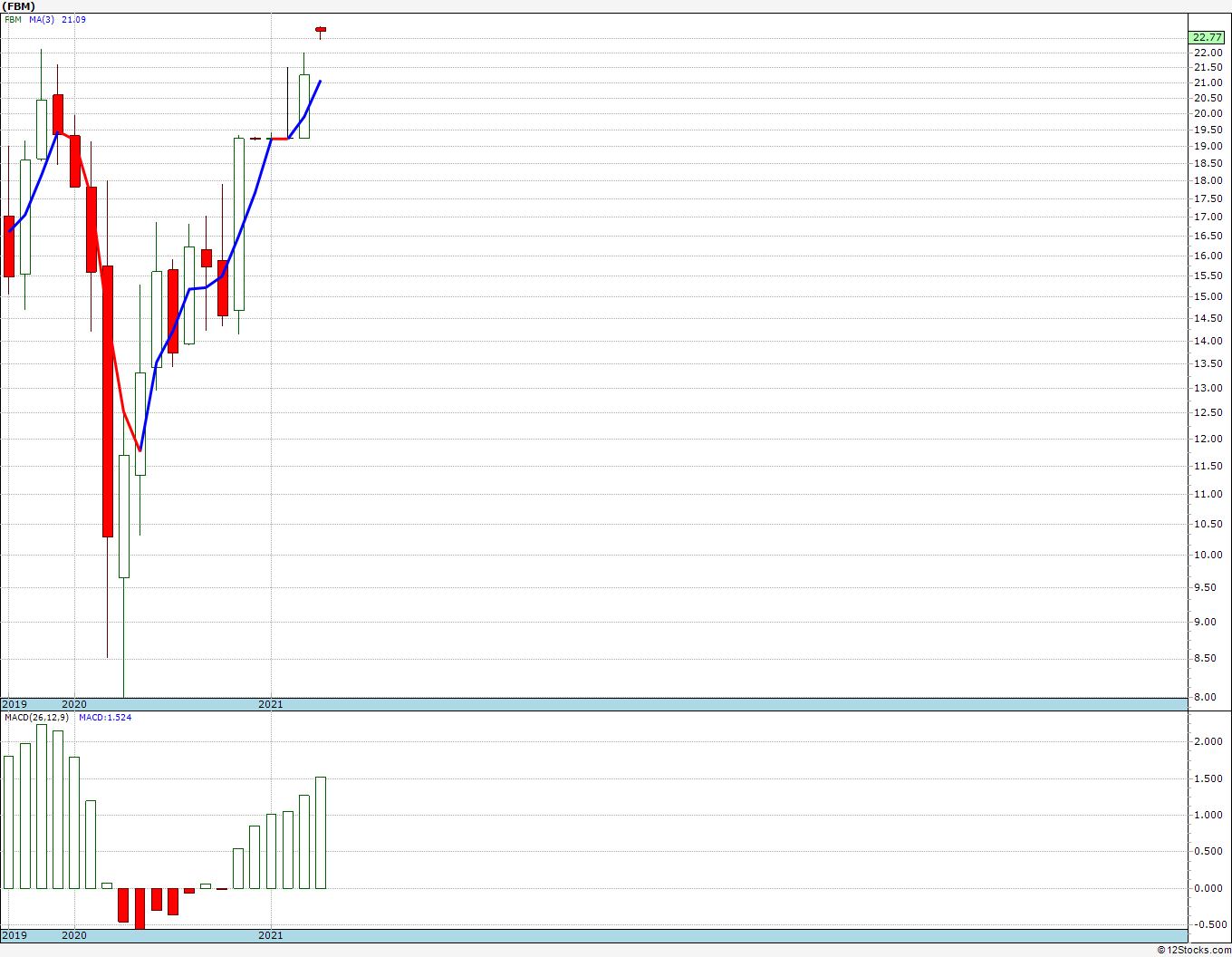Click 2020 on the price chart time axis
1232x957 pixels.
pyautogui.click(x=74, y=704)
